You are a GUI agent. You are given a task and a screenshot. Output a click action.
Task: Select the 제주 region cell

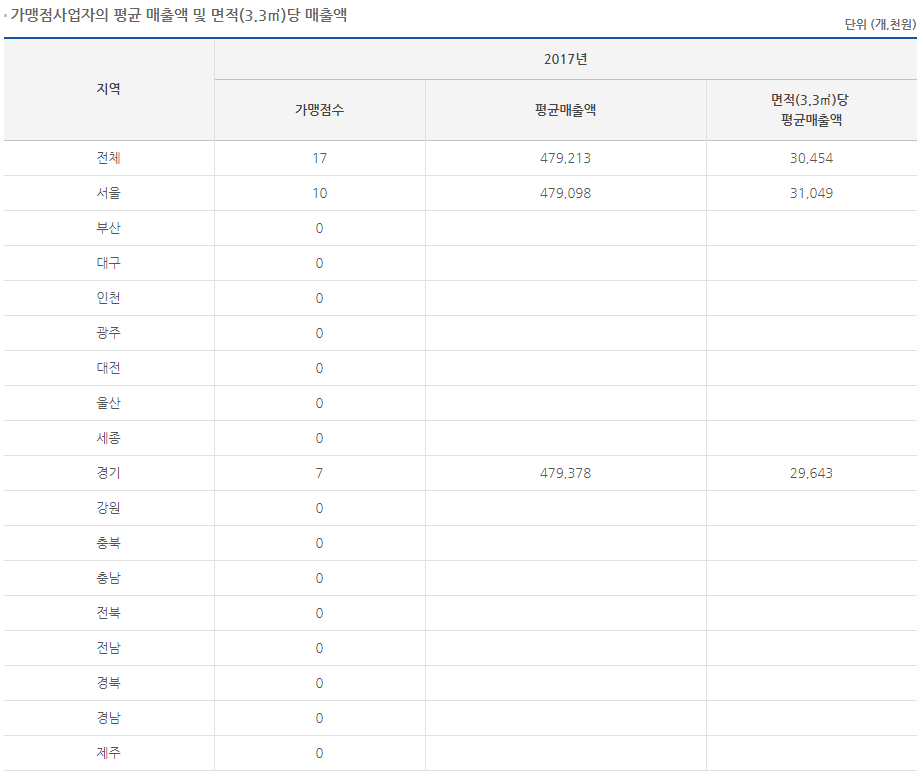click(x=108, y=753)
